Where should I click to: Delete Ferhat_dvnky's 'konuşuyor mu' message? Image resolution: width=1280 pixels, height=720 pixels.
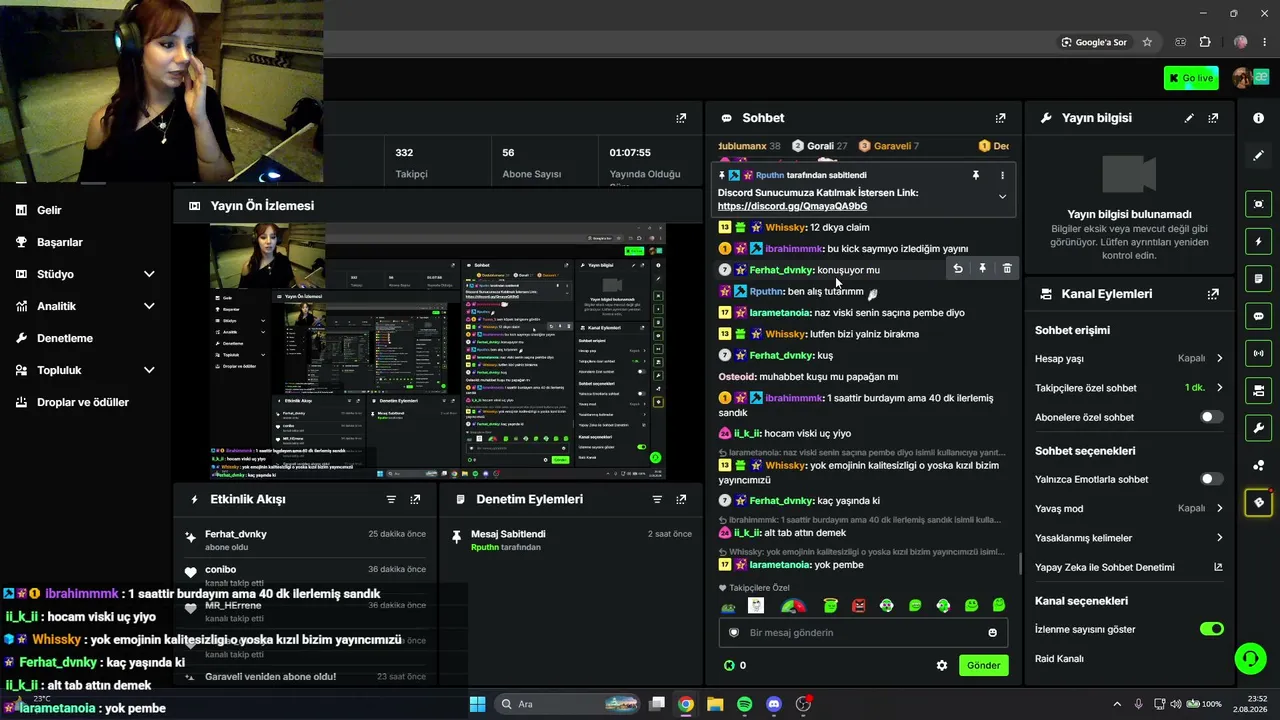pyautogui.click(x=1007, y=268)
